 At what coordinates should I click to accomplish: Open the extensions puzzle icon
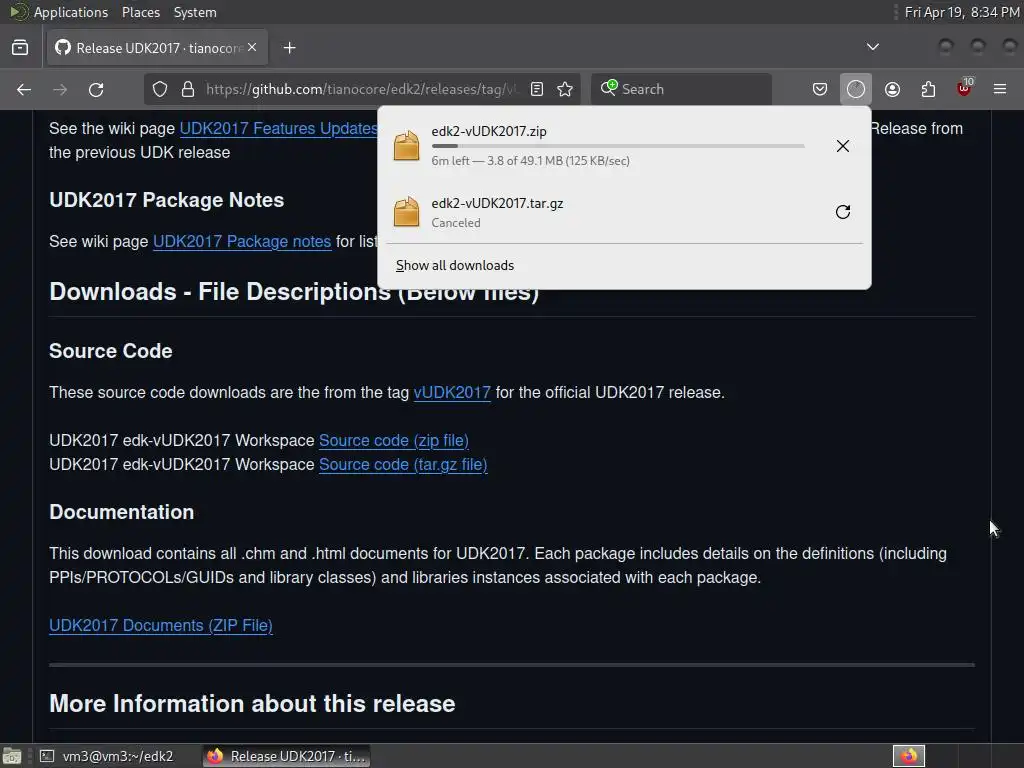pyautogui.click(x=928, y=89)
